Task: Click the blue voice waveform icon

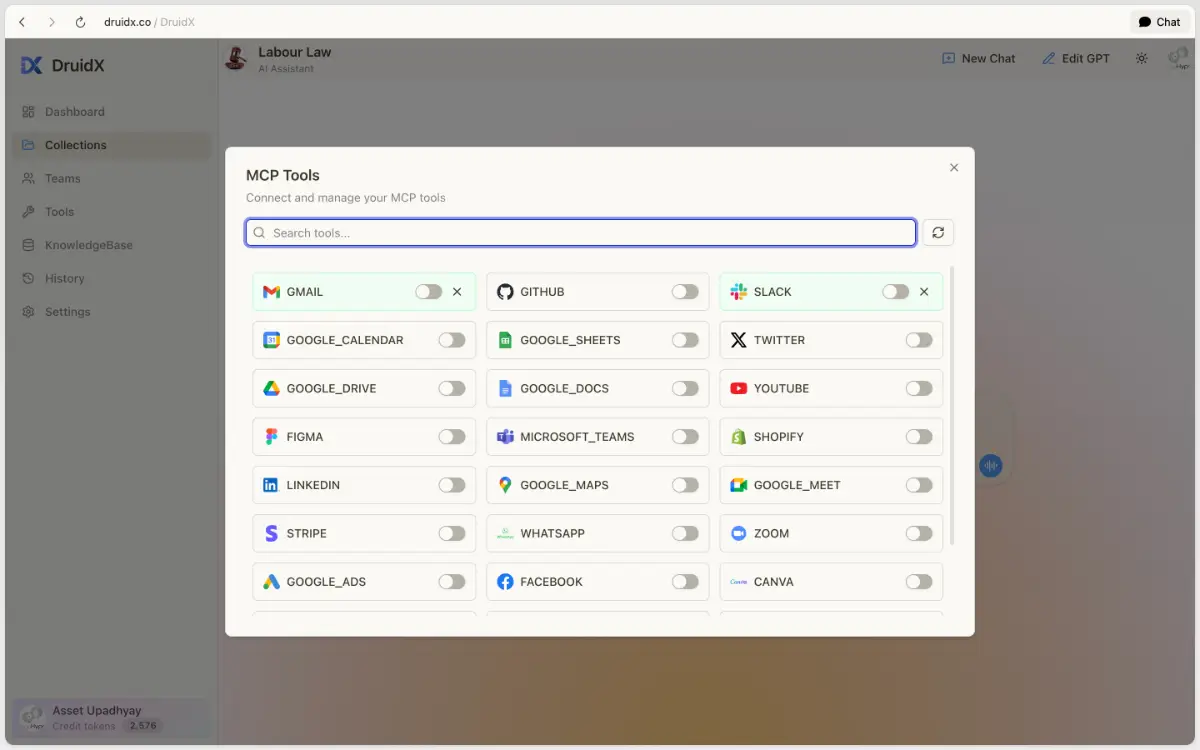Action: point(990,465)
